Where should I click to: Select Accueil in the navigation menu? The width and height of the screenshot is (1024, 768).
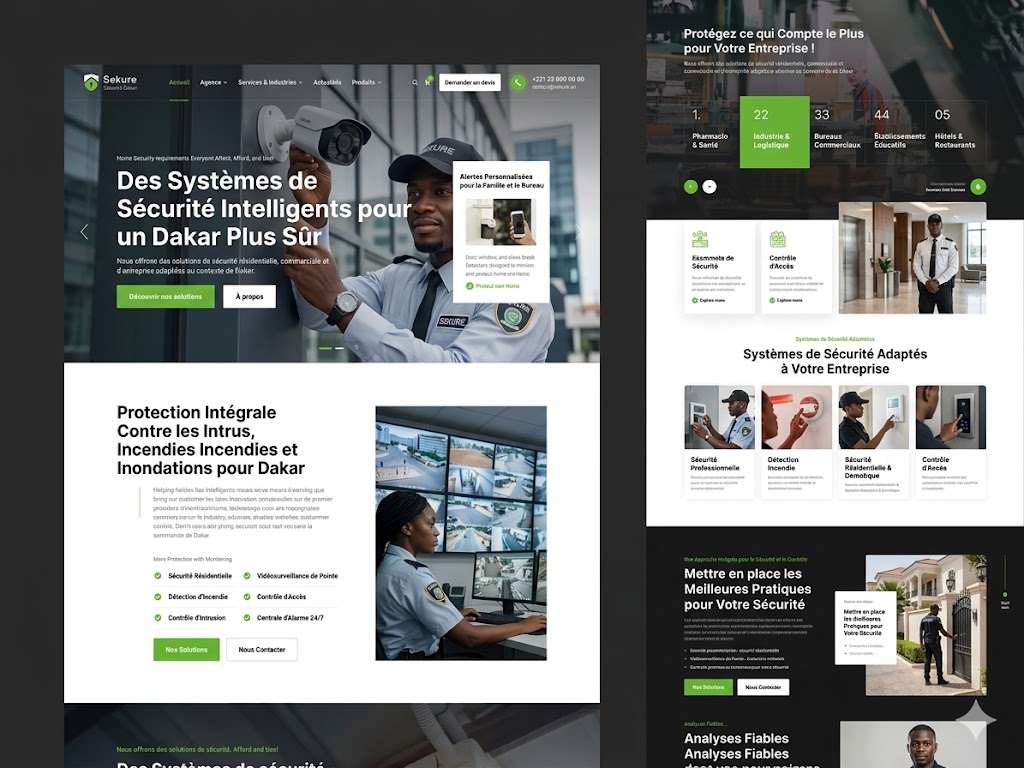coord(180,81)
